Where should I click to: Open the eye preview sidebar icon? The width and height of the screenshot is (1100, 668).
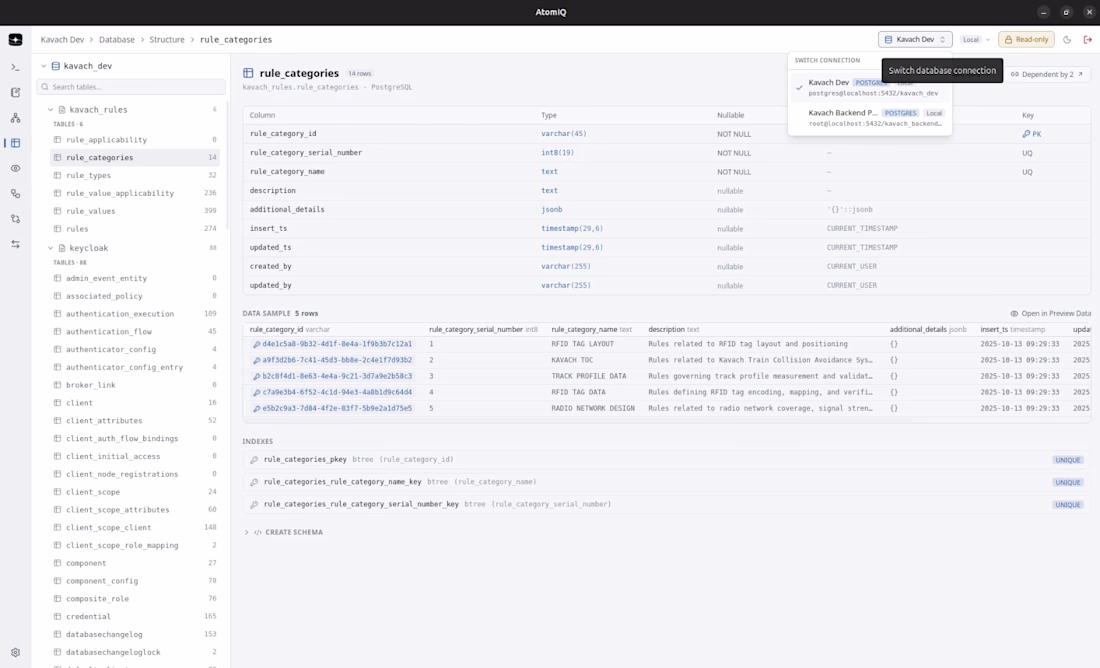tap(15, 168)
